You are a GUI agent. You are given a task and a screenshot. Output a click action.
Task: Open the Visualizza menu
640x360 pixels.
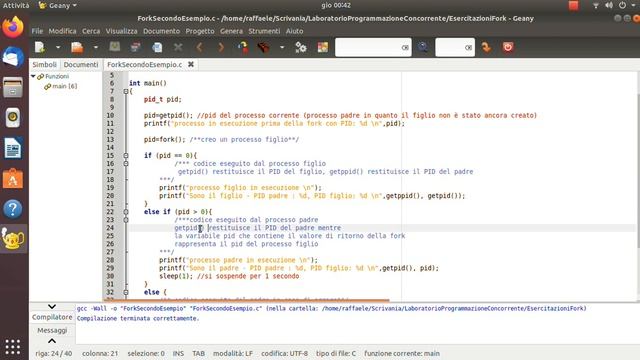[x=122, y=31]
